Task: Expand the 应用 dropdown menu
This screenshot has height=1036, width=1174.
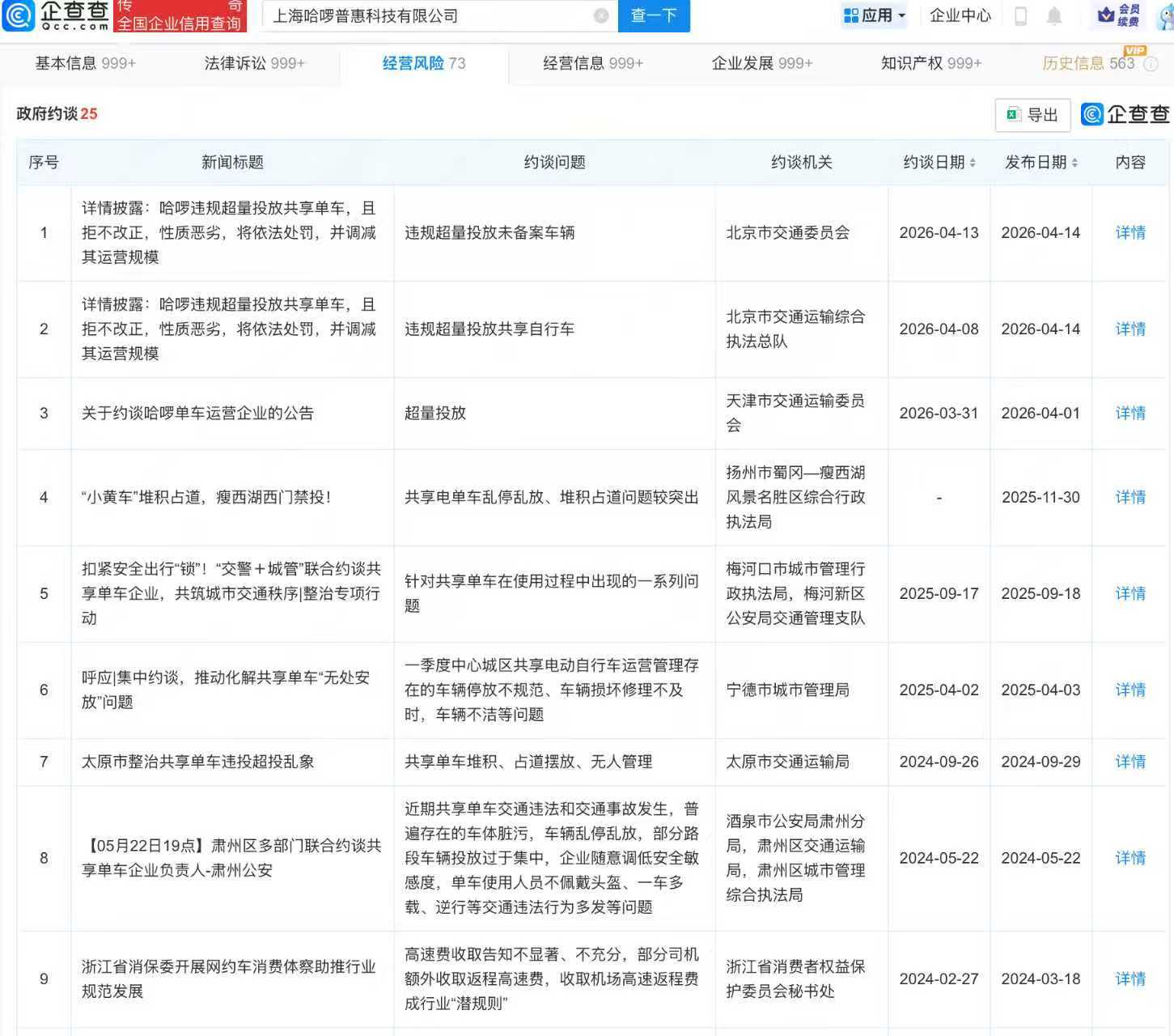Action: [875, 15]
